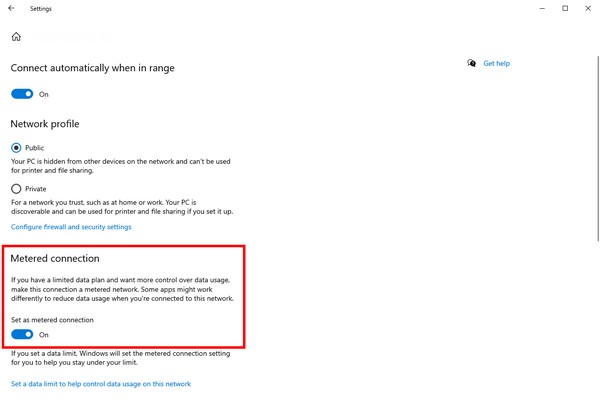
Task: Click the Connect automatically when in range heading
Action: click(92, 68)
